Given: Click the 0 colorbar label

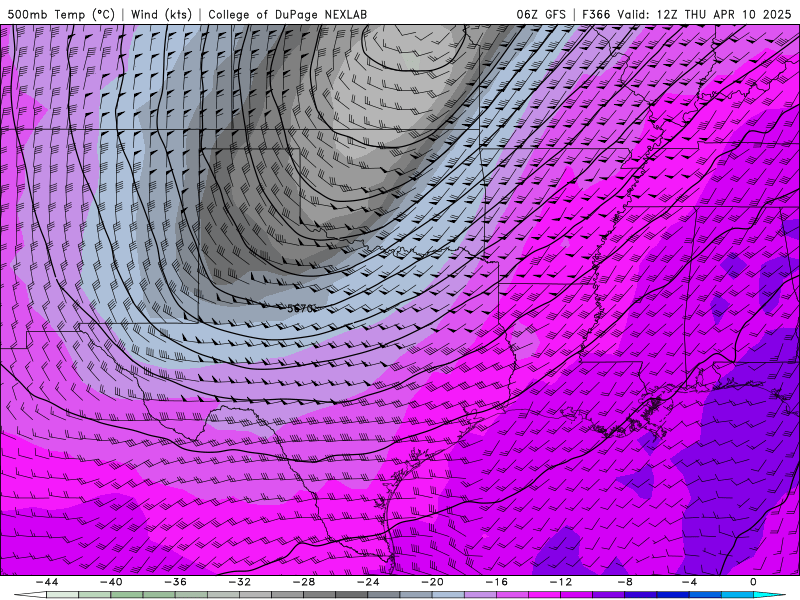Looking at the screenshot, I should tap(754, 582).
